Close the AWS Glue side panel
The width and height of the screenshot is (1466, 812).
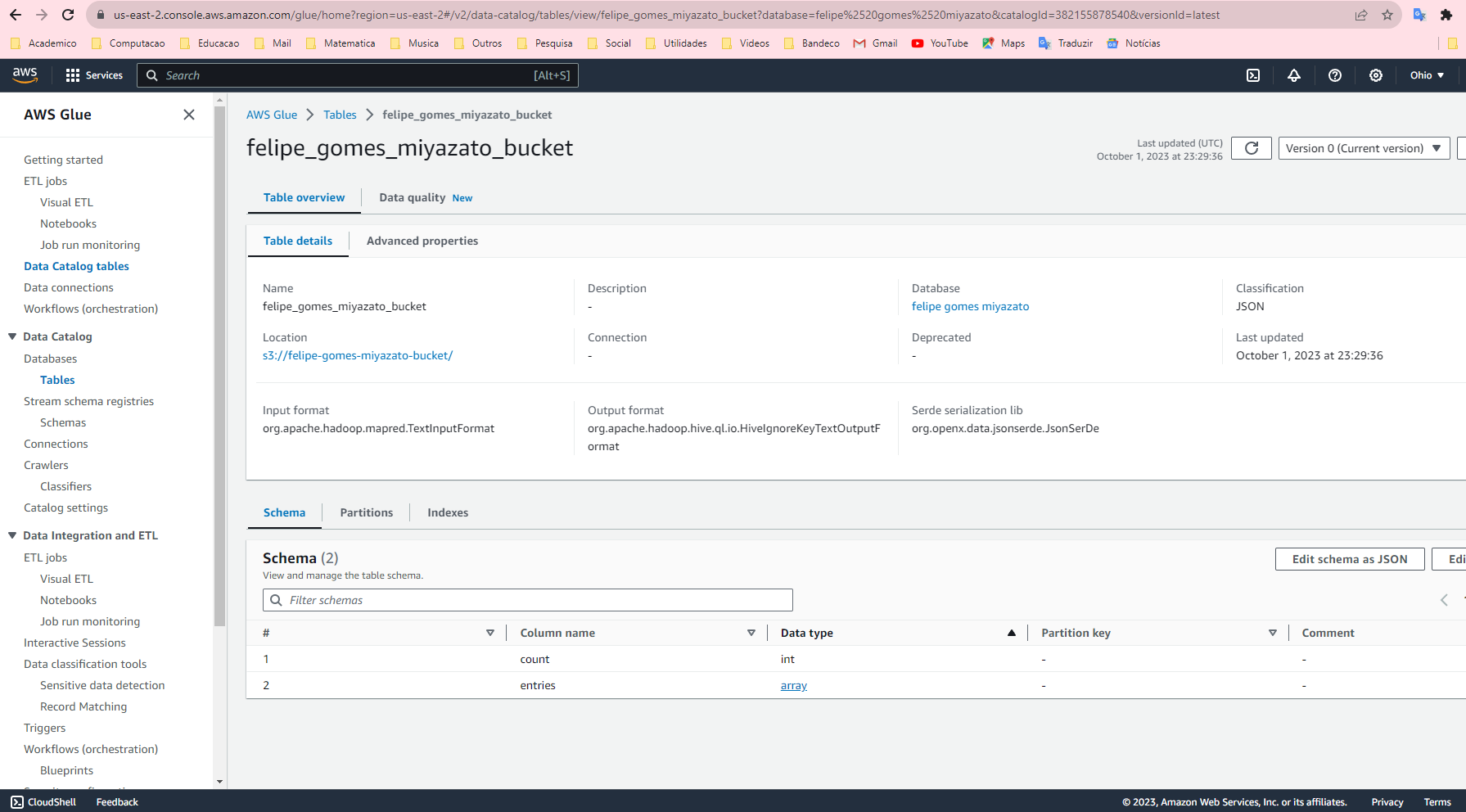click(189, 115)
